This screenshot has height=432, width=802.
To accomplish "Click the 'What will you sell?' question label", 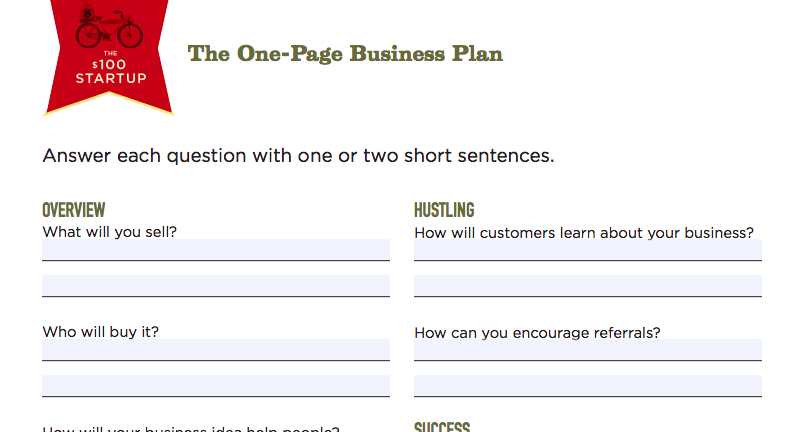I will (110, 231).
